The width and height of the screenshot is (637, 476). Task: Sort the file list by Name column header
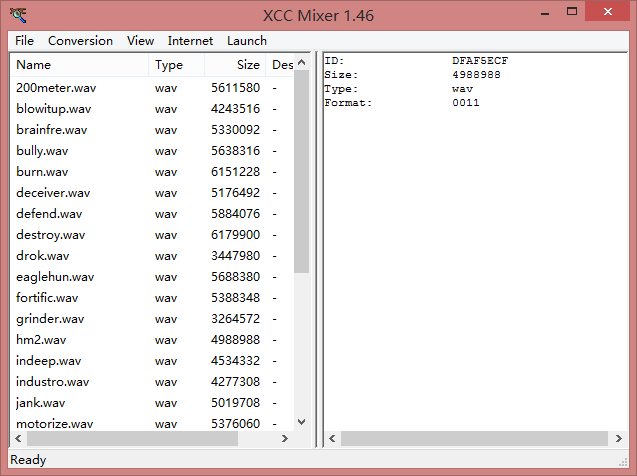coord(79,65)
